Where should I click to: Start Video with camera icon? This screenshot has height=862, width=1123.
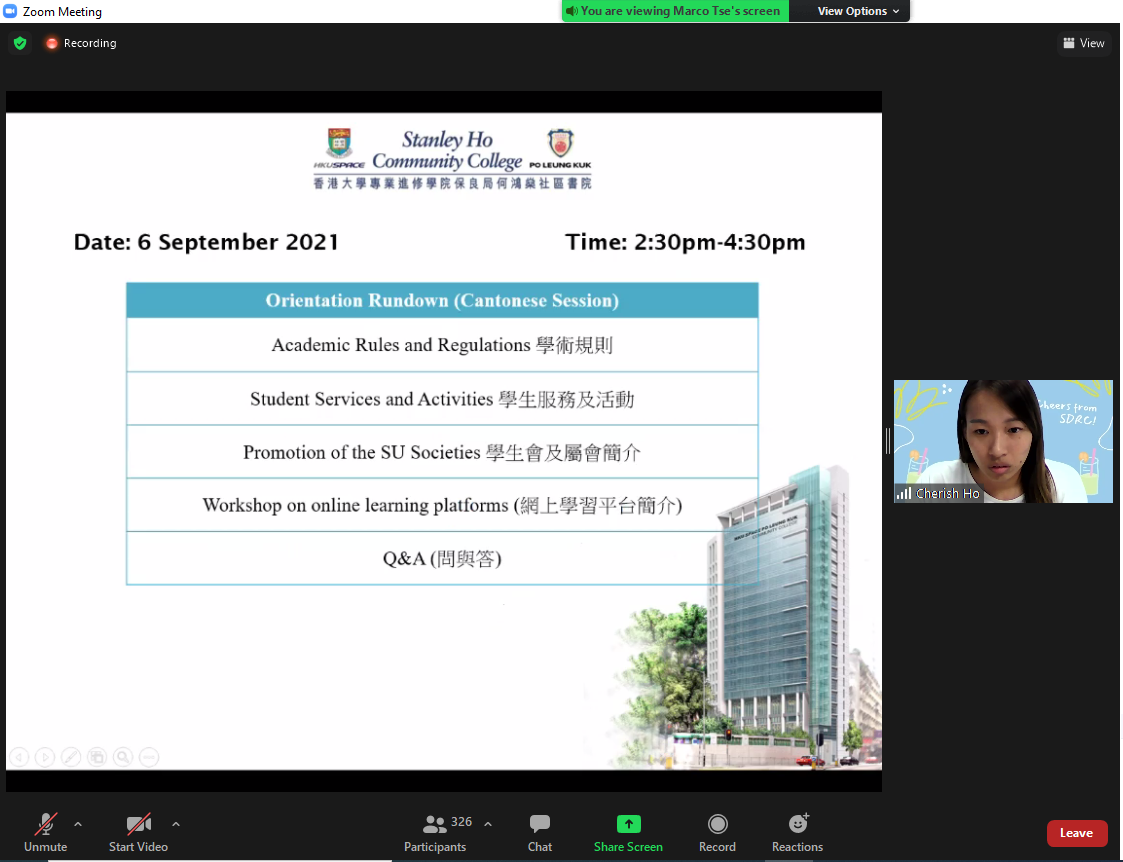coord(138,833)
